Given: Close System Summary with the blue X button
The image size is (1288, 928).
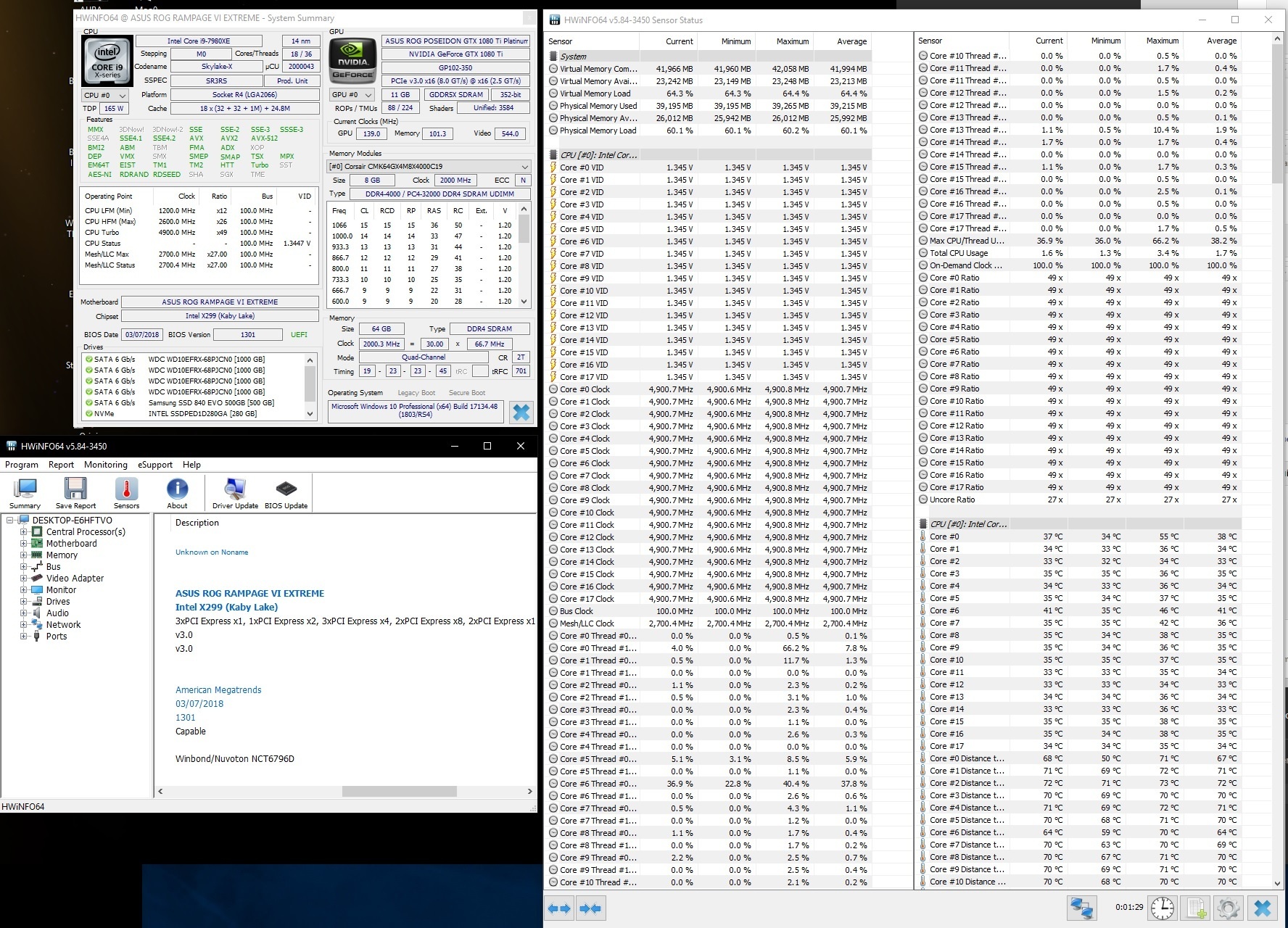Looking at the screenshot, I should tap(521, 412).
